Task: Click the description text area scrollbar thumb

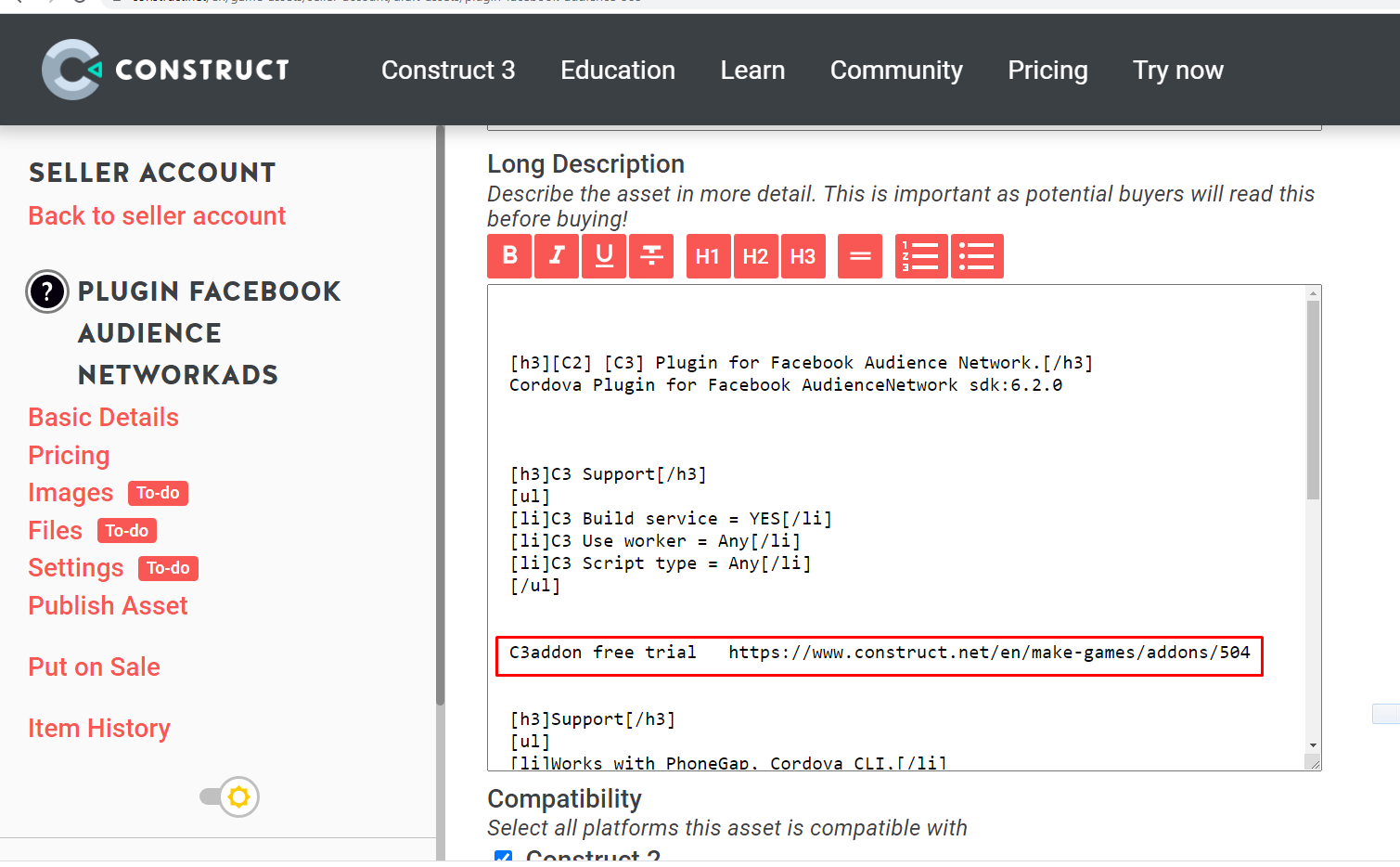Action: [1313, 400]
